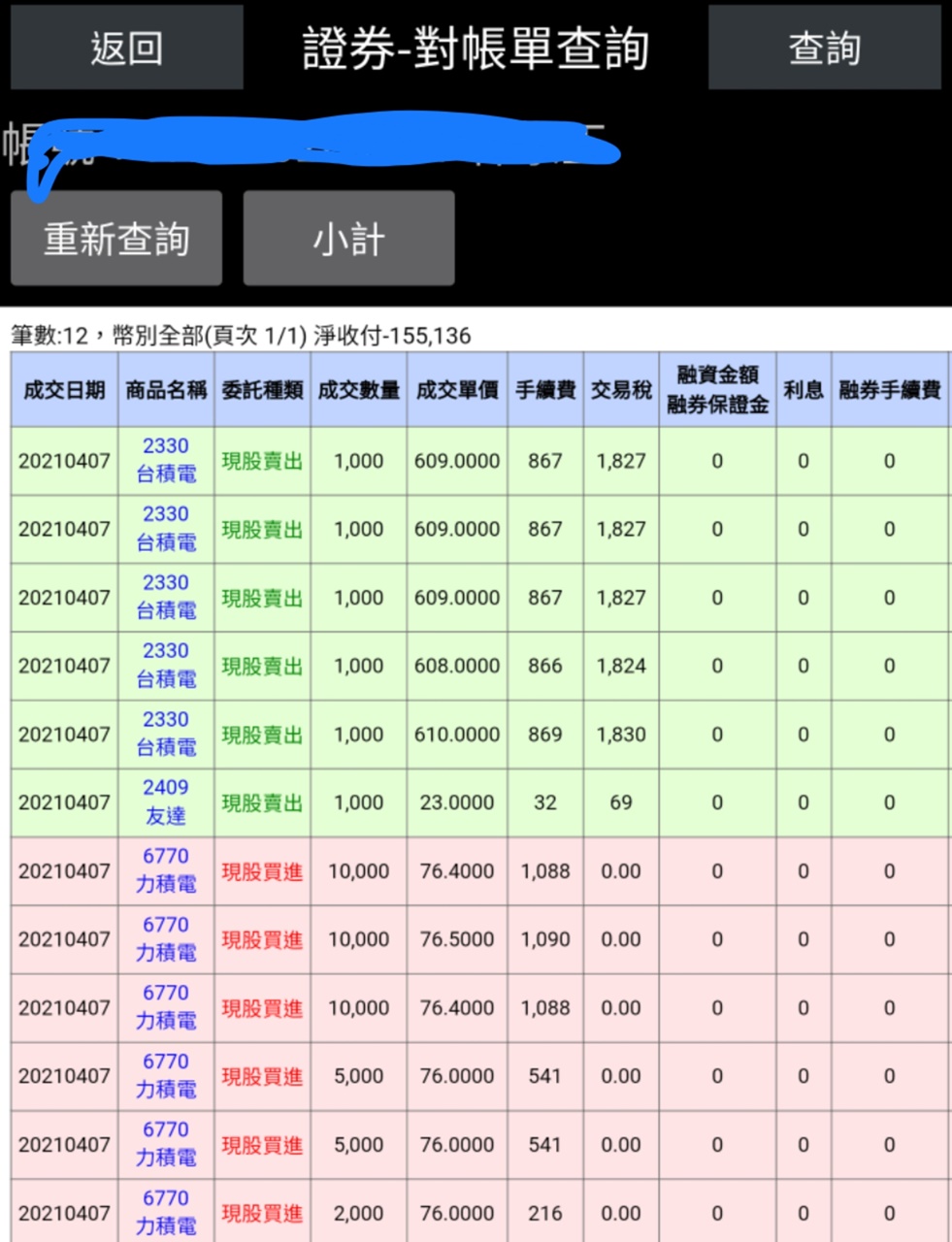This screenshot has height=1242, width=952.
Task: Click the quantity cell 2,000
Action: 359,1213
